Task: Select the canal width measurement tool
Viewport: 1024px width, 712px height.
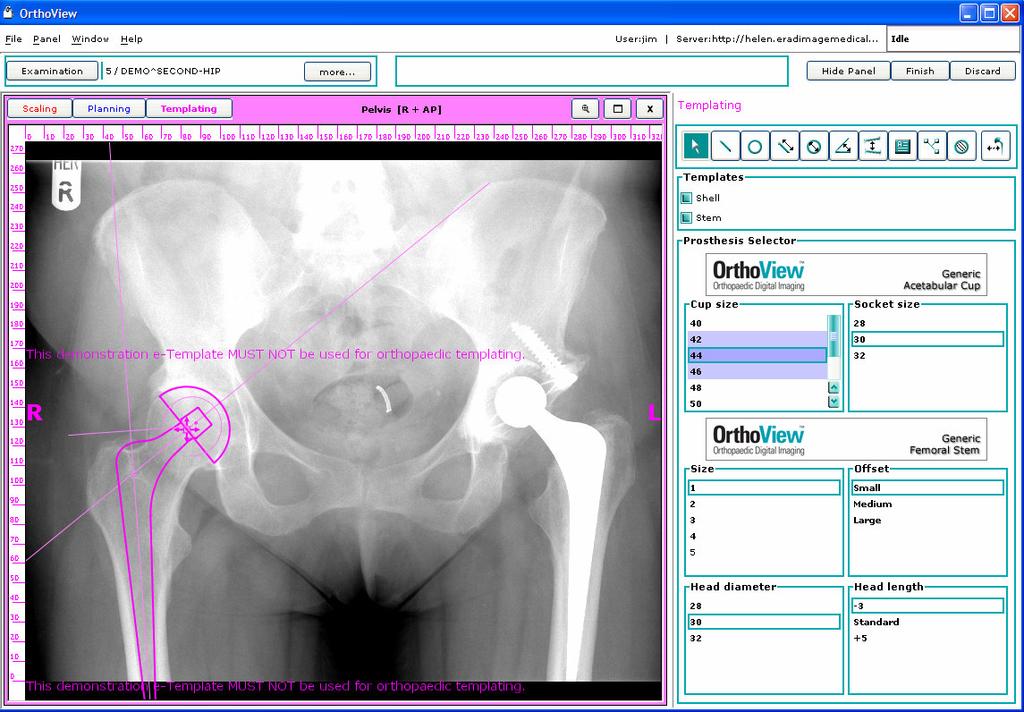Action: (872, 146)
